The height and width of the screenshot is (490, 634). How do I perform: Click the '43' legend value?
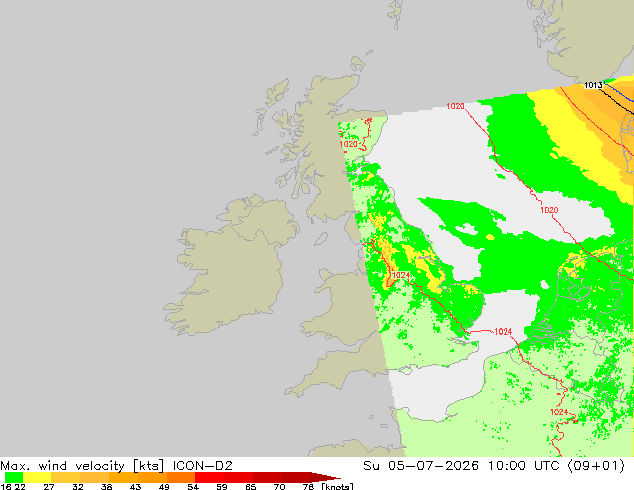pyautogui.click(x=135, y=486)
